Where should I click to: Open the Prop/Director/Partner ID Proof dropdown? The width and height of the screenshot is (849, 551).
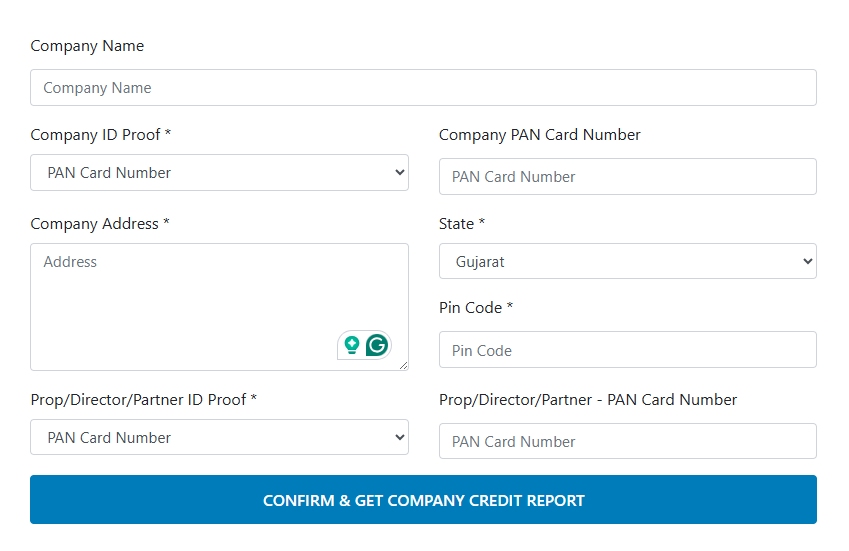click(219, 438)
